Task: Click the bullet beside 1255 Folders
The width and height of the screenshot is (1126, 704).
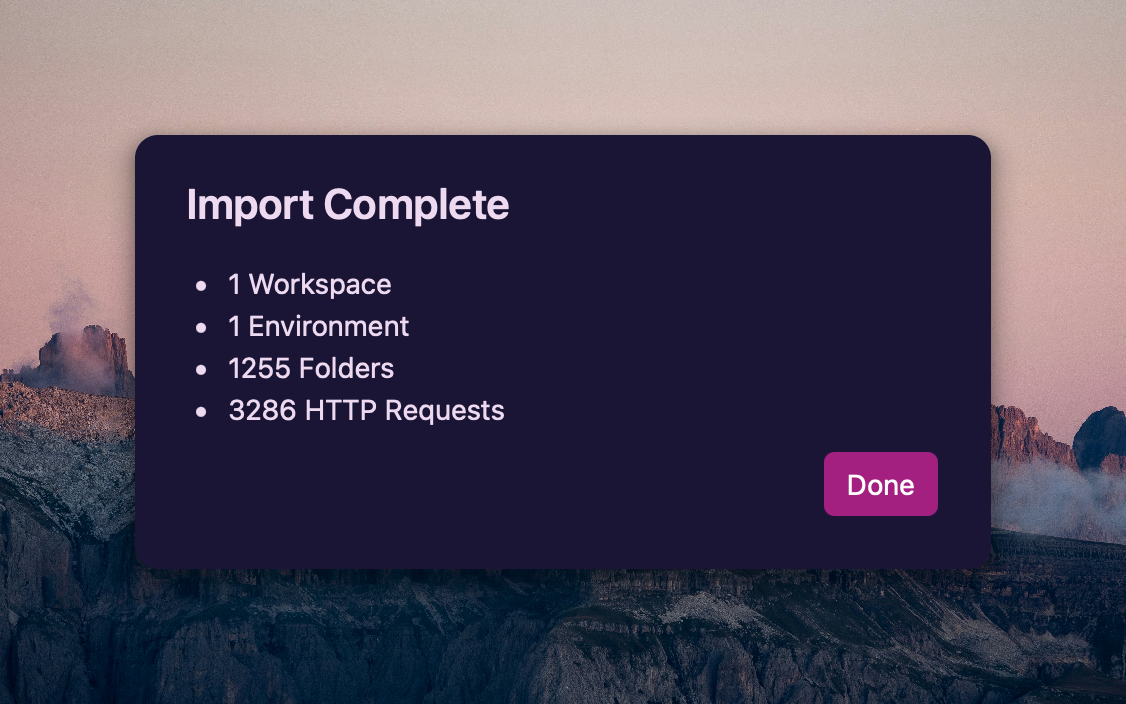Action: tap(201, 370)
